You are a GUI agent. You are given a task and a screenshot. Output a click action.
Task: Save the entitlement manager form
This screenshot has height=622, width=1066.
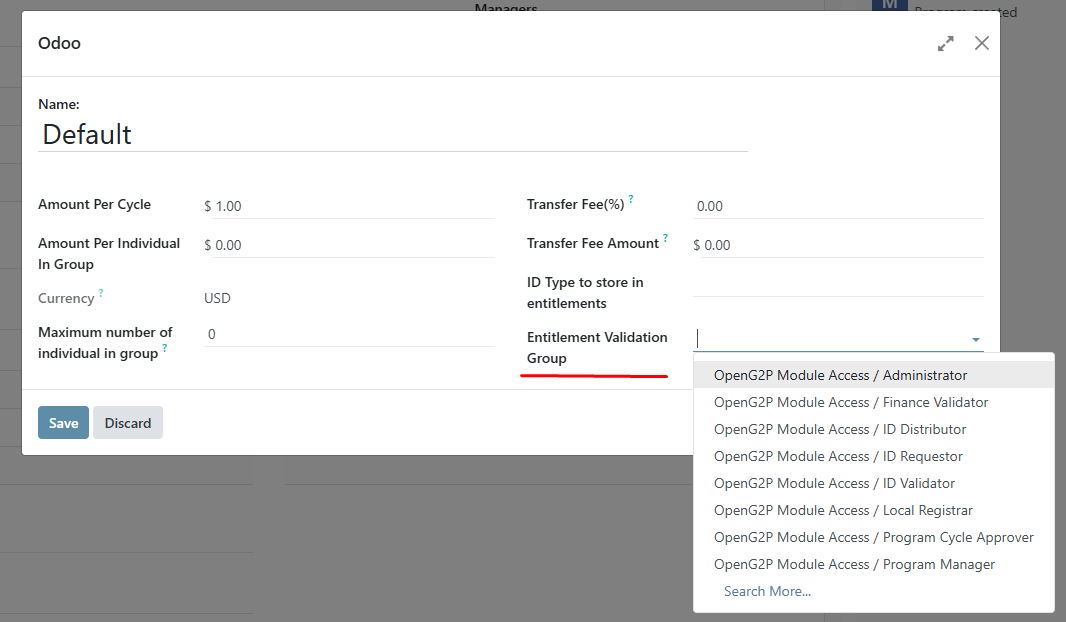click(63, 423)
